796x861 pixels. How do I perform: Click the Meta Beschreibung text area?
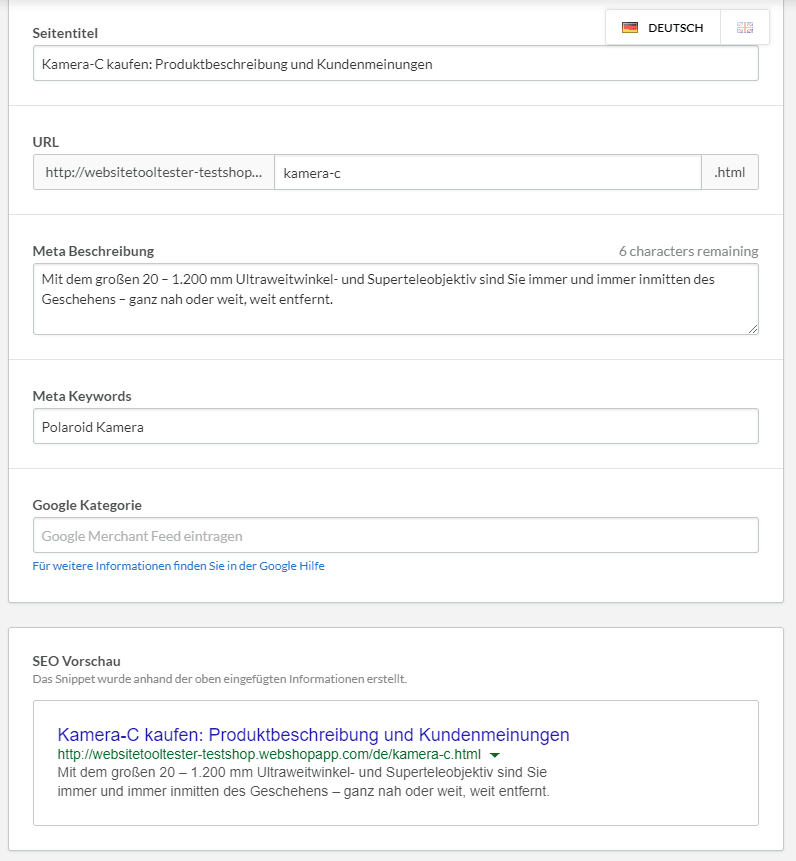tap(396, 299)
